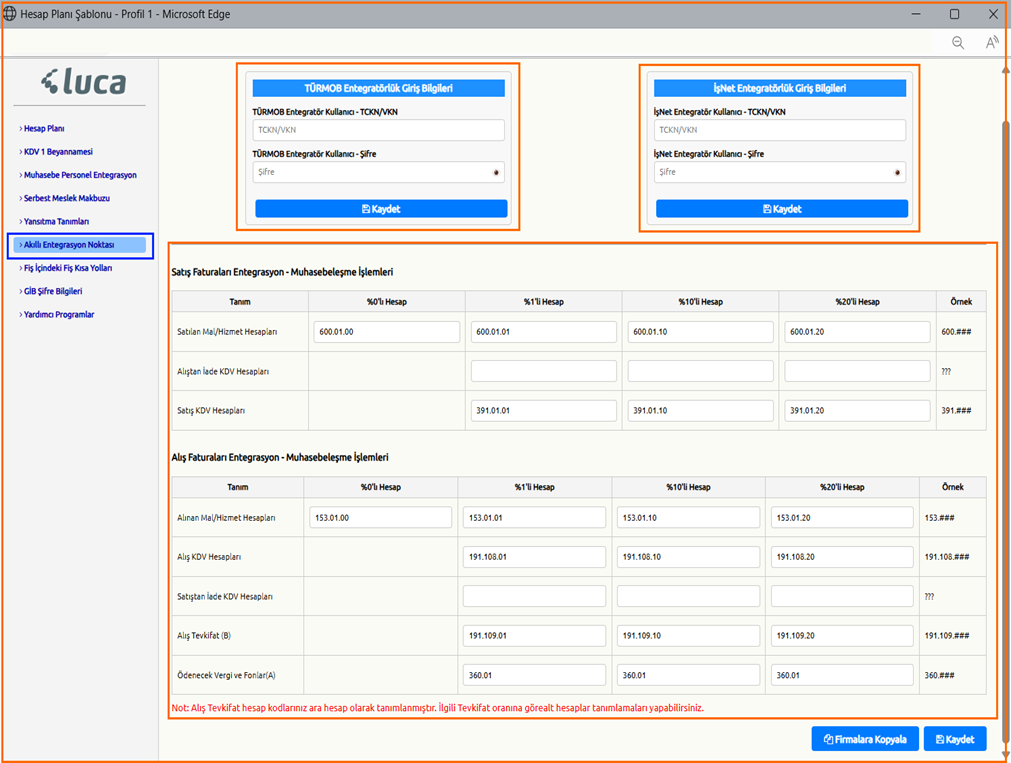Viewport: 1011px width, 763px height.
Task: Select Akıllı Entegrasyon Noktası menu item
Action: point(80,245)
